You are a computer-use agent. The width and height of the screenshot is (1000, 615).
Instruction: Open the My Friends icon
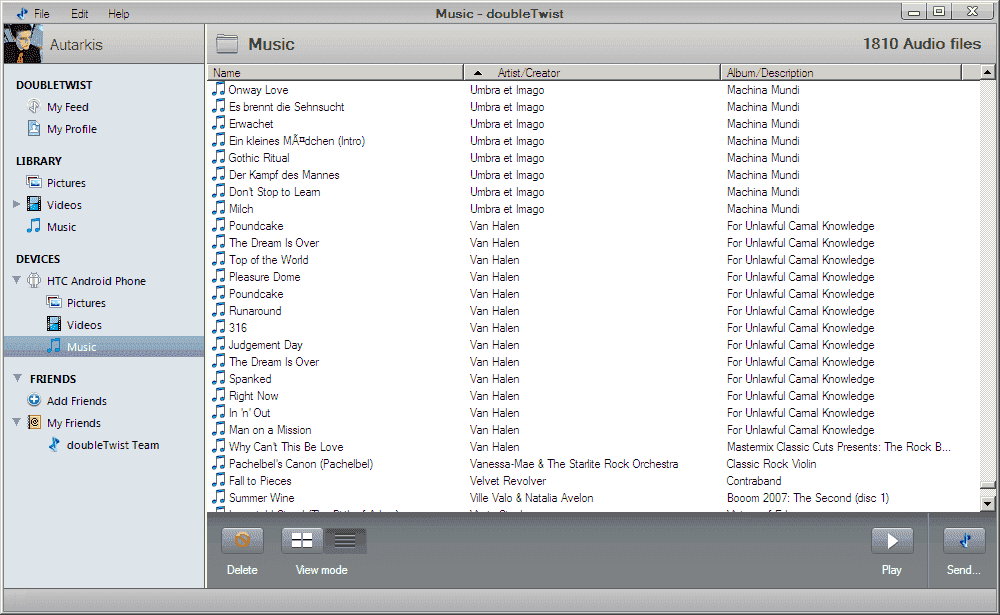34,422
